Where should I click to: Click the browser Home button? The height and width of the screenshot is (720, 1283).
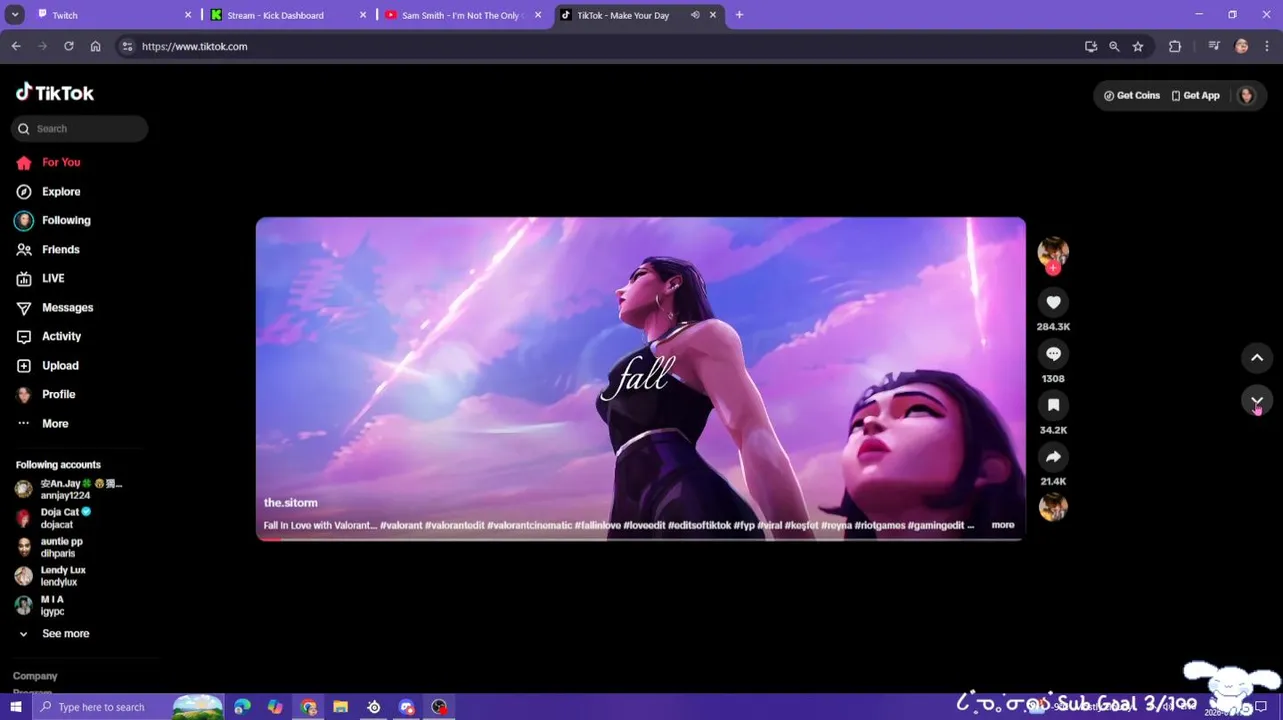coord(95,46)
